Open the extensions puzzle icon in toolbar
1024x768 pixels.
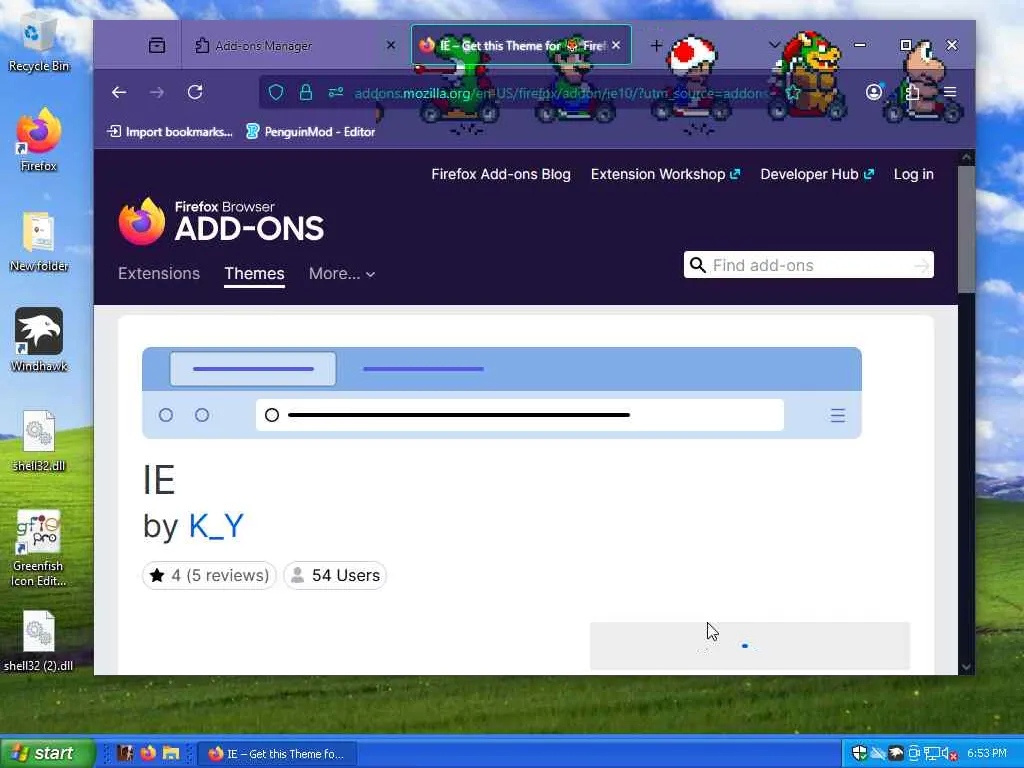coord(912,93)
